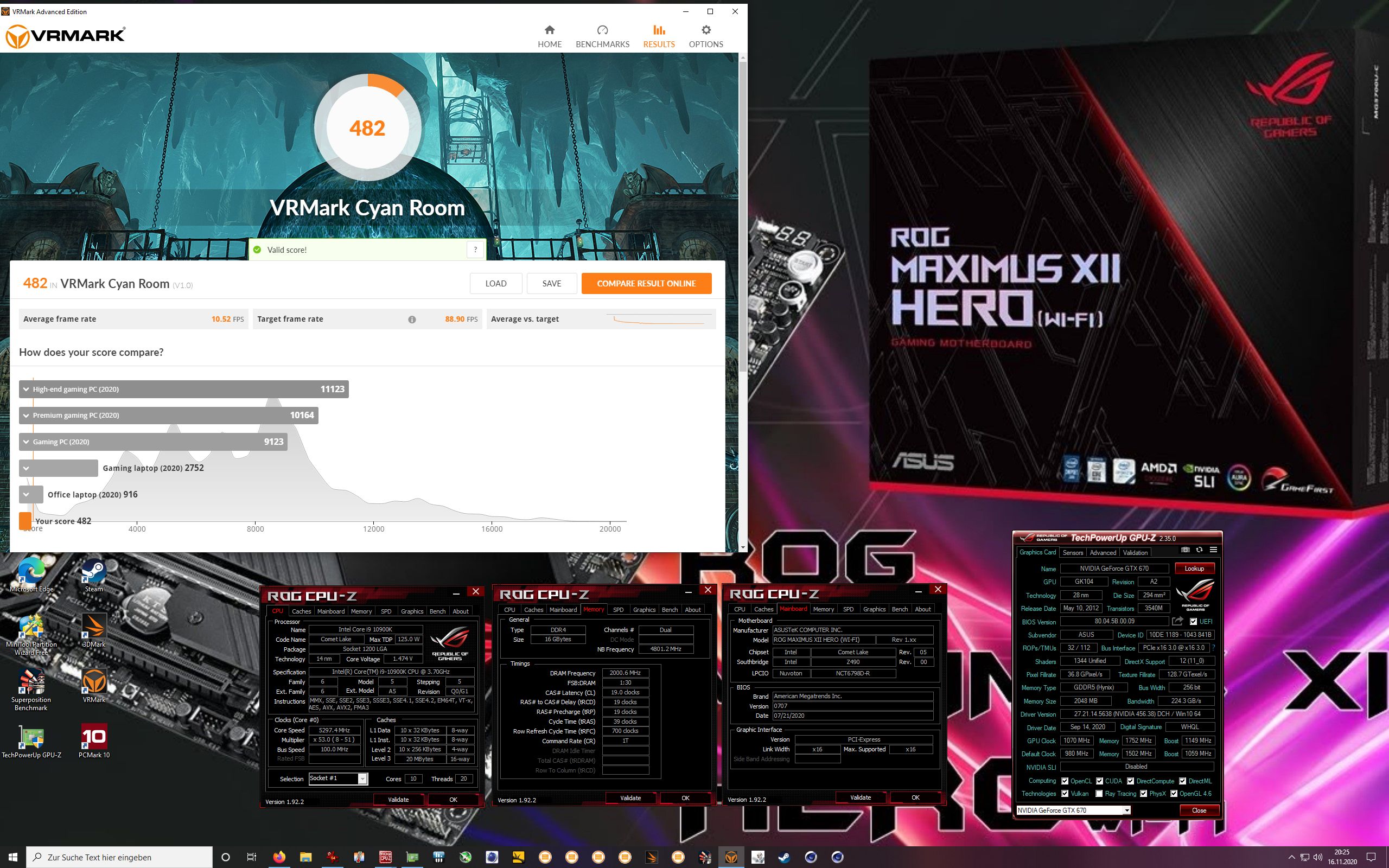Click the ROG CPU-Z taskbar icon
Image resolution: width=1389 pixels, height=868 pixels.
click(x=385, y=857)
